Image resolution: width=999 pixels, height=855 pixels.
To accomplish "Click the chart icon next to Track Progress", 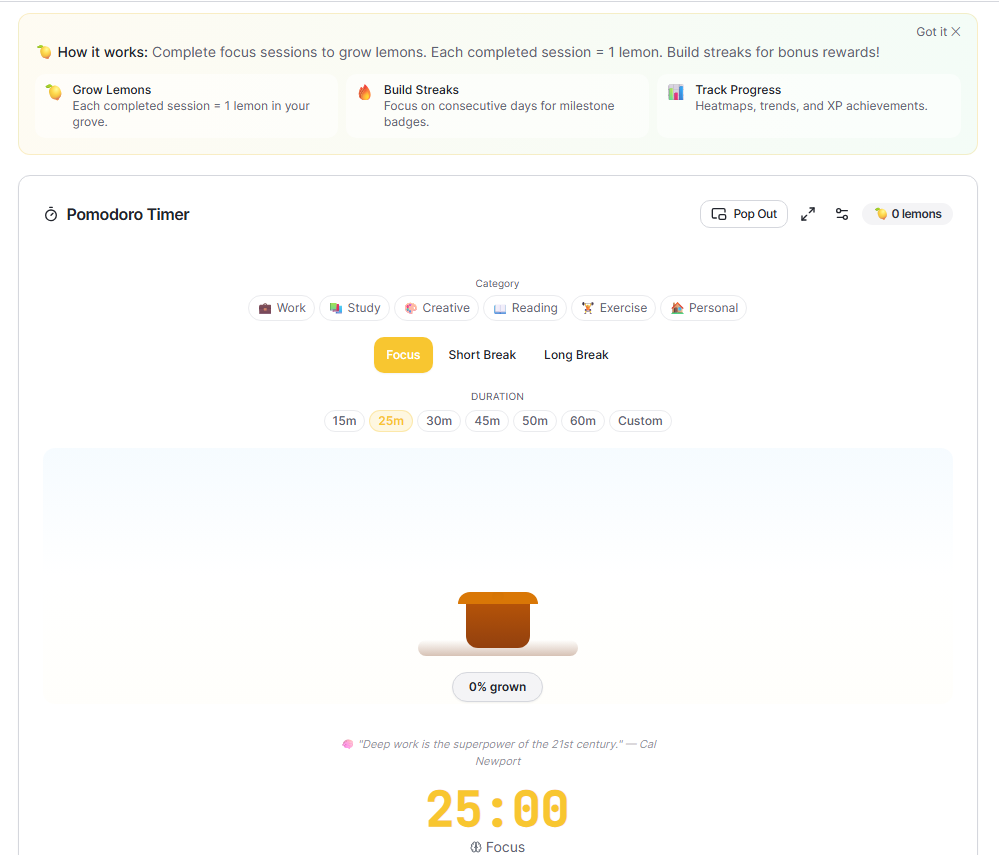I will pyautogui.click(x=675, y=90).
